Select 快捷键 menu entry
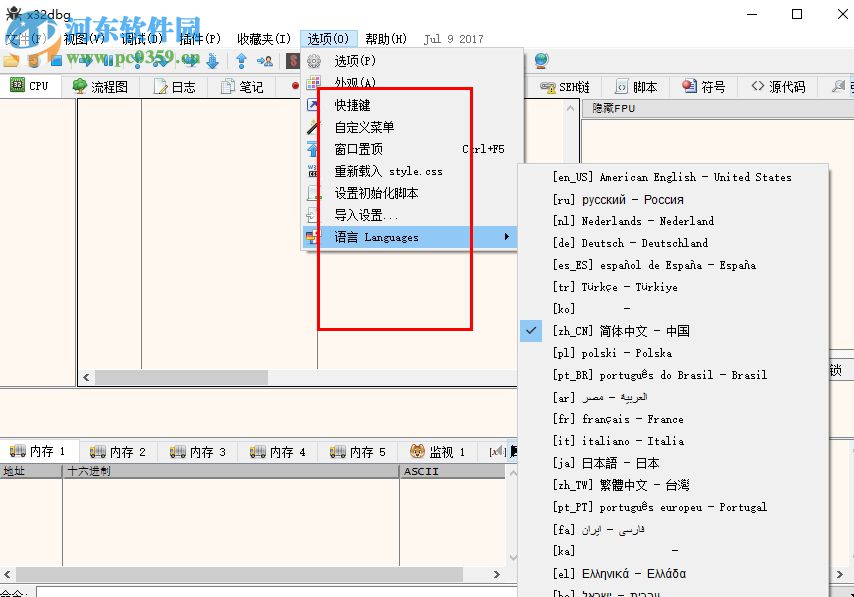This screenshot has height=597, width=854. (x=412, y=105)
